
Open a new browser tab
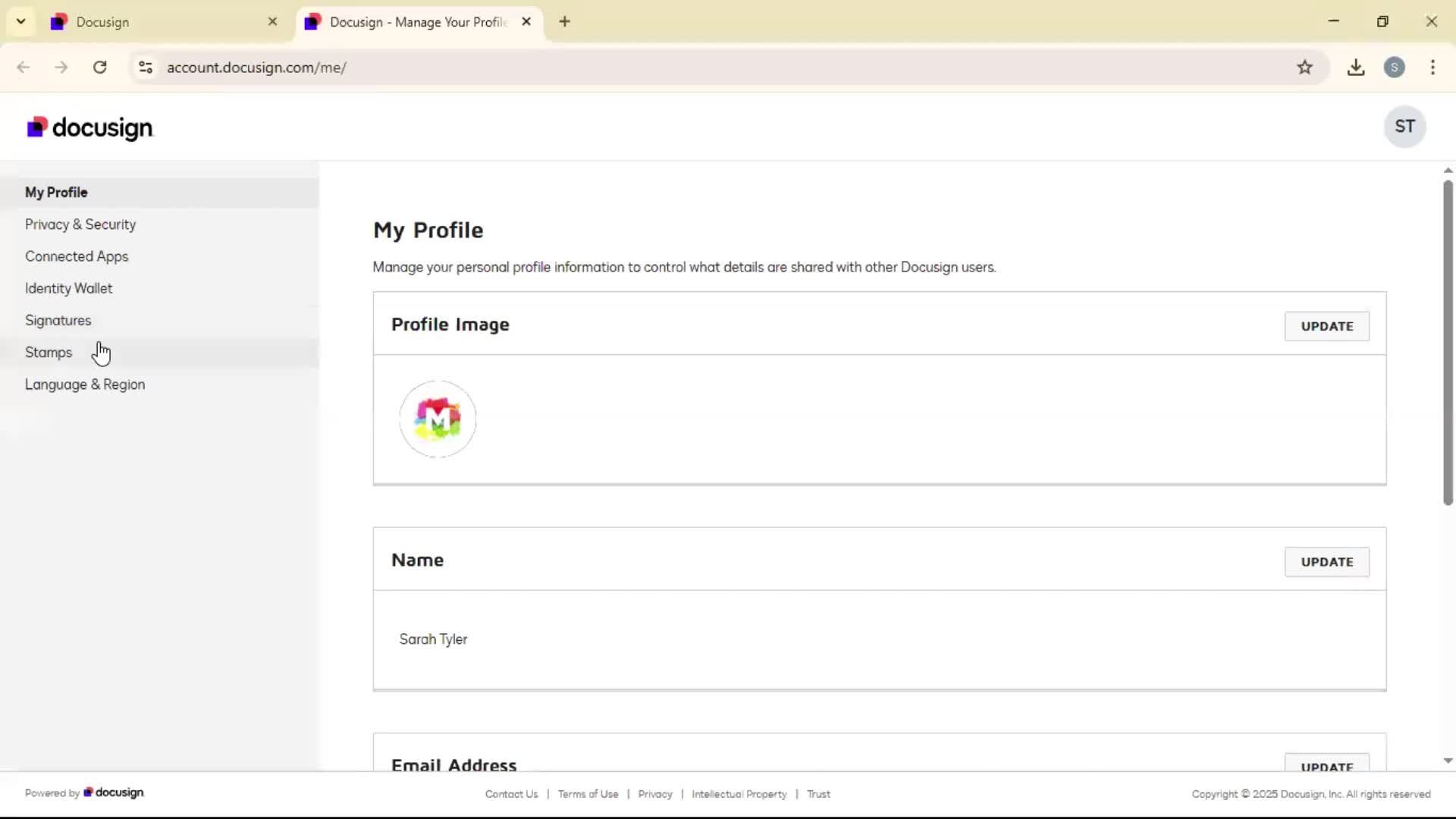point(564,22)
